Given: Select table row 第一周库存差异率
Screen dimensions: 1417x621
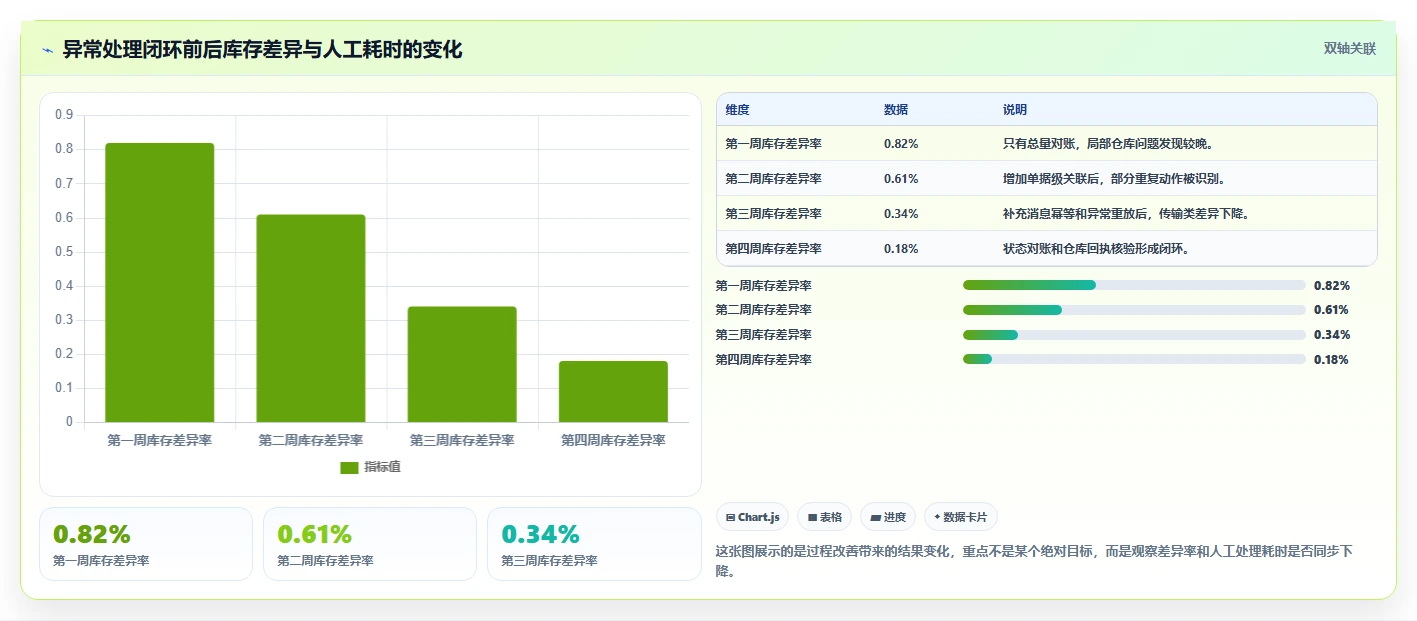Looking at the screenshot, I should (x=1047, y=144).
